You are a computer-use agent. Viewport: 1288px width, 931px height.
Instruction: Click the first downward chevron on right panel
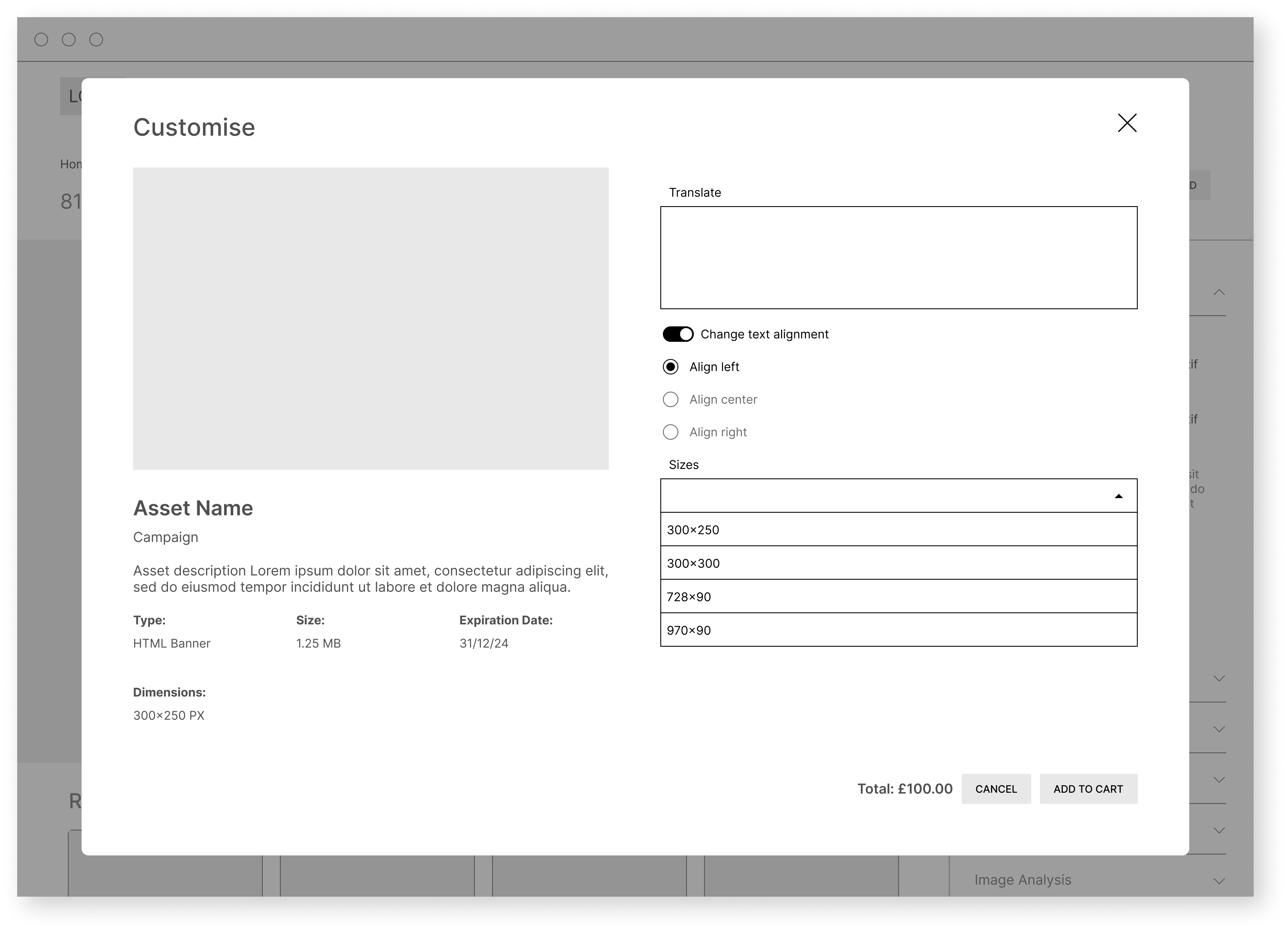[x=1219, y=678]
